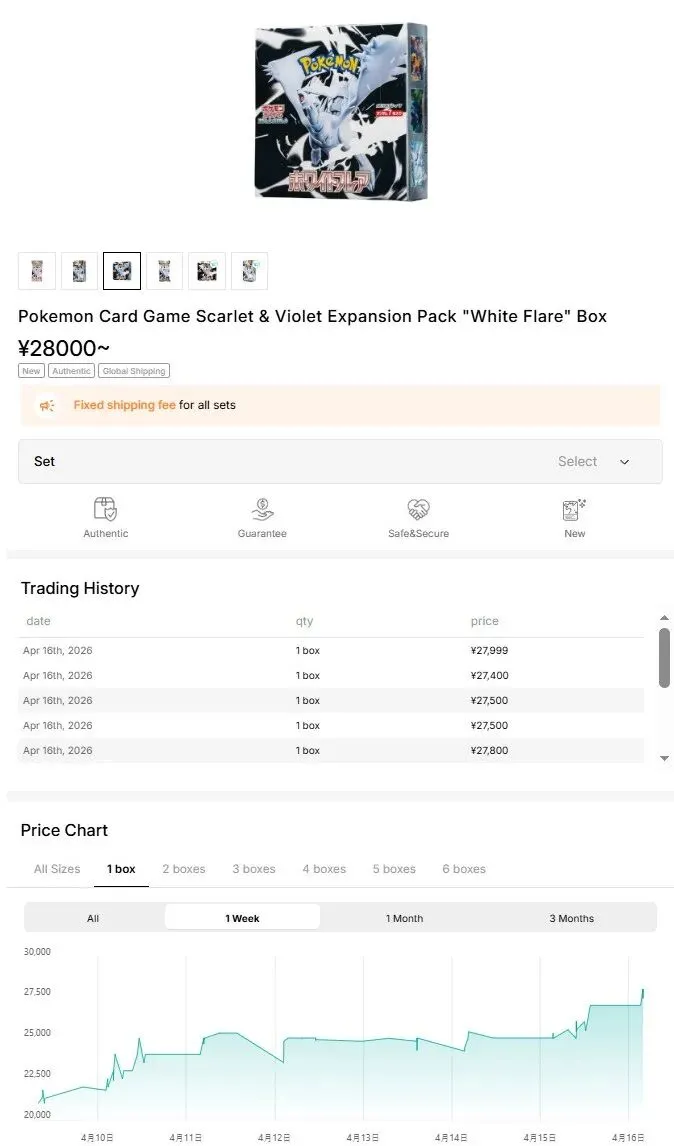This screenshot has height=1146, width=674.
Task: Click the Safe&Secure handshake heart icon
Action: click(418, 509)
